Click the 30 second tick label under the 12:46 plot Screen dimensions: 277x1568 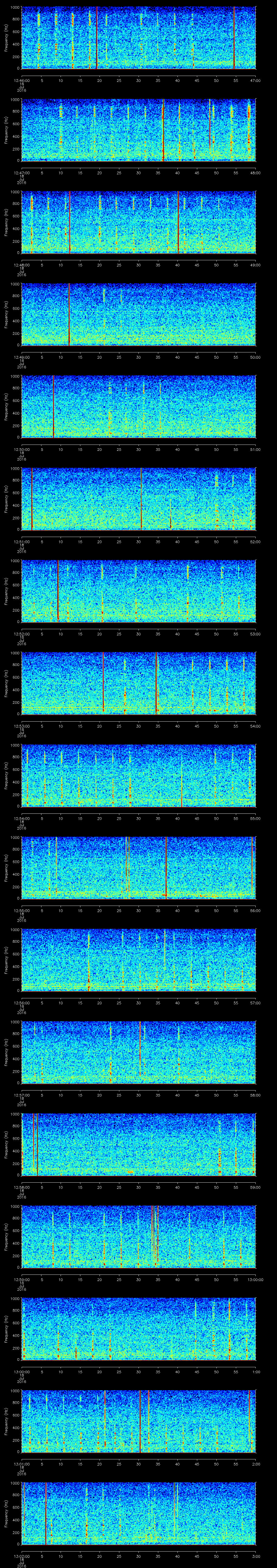point(139,80)
